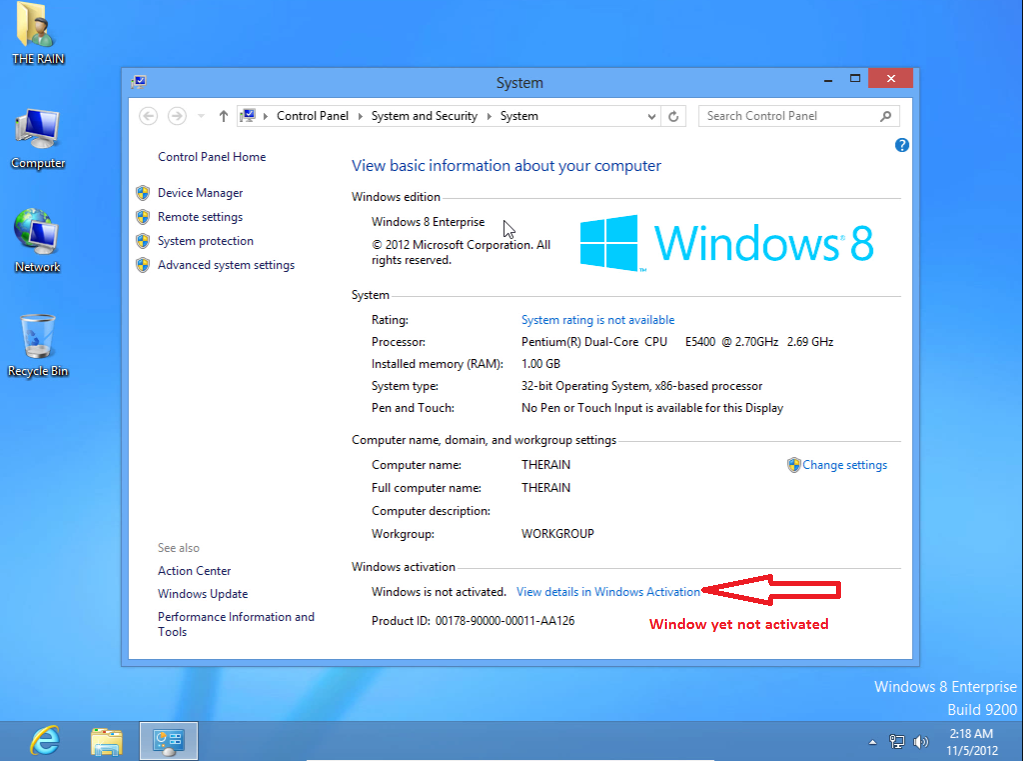Viewport: 1023px width, 761px height.
Task: Open System protection link
Action: click(206, 241)
